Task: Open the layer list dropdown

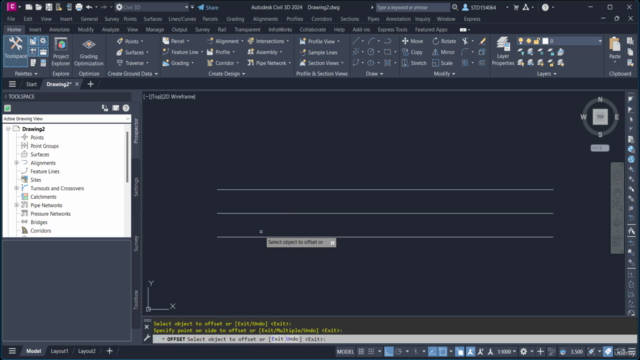Action: [x=600, y=41]
